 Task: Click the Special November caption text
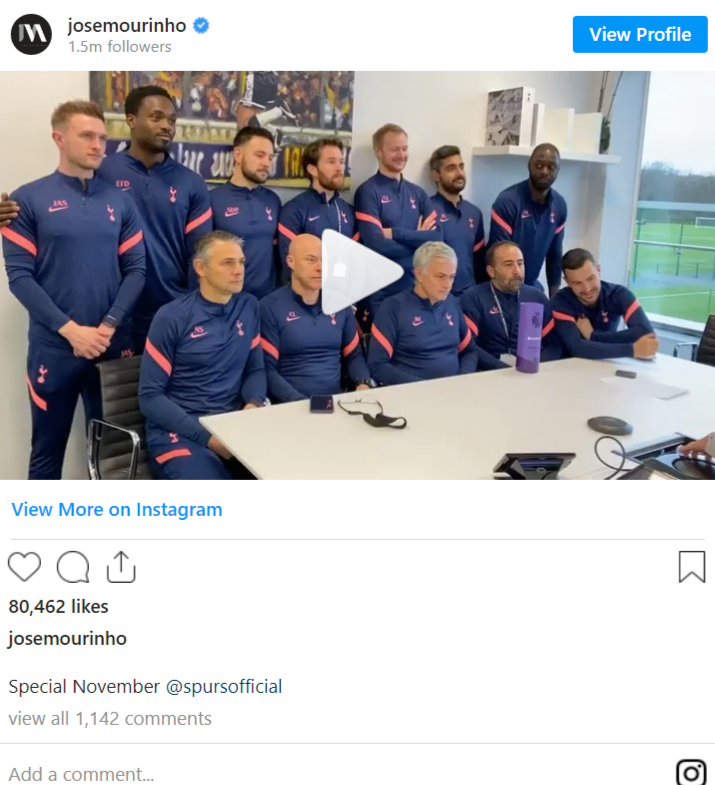[x=84, y=686]
